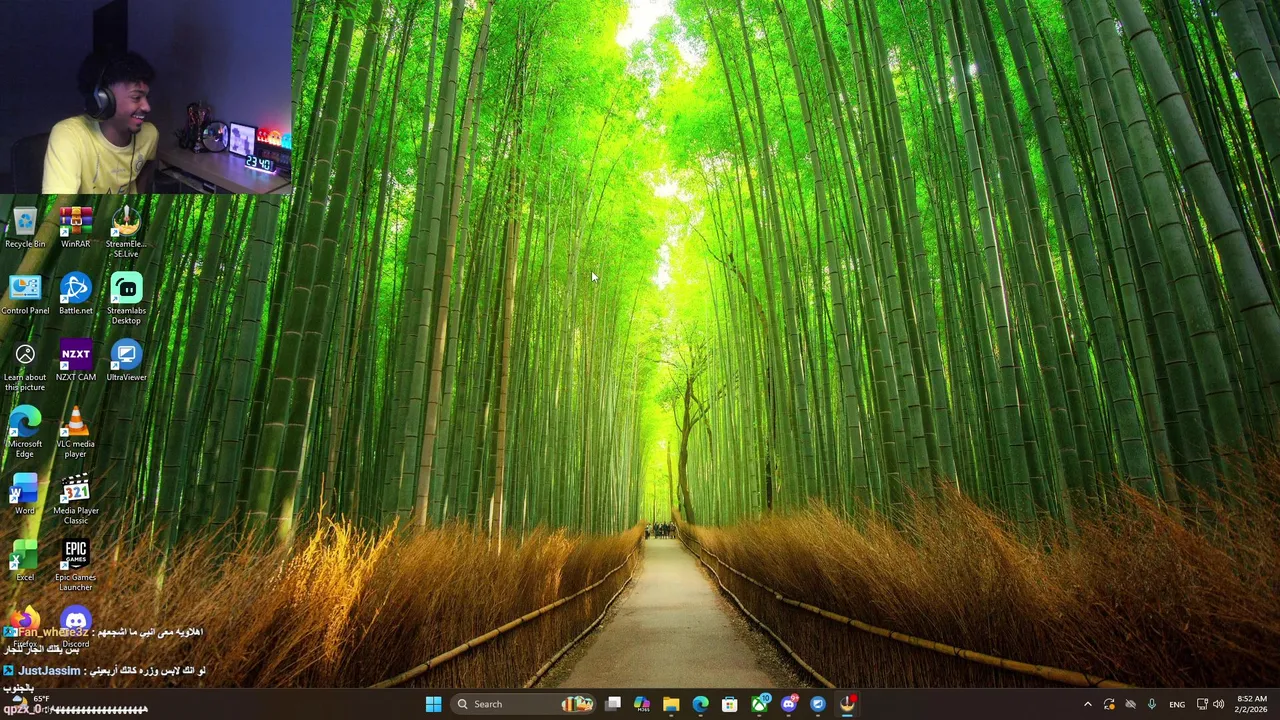Select the Excel desktop shortcut
The height and width of the screenshot is (720, 1280).
pyautogui.click(x=25, y=562)
